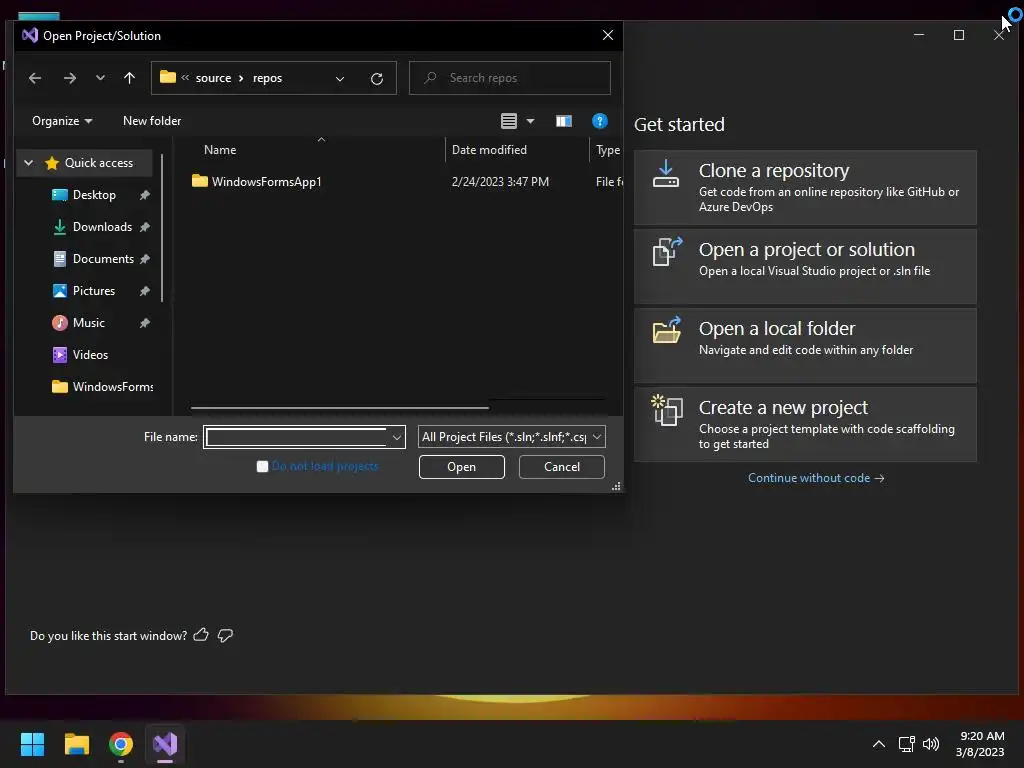Open the clock showing 9:20 AM
Image resolution: width=1024 pixels, height=768 pixels.
[x=980, y=744]
